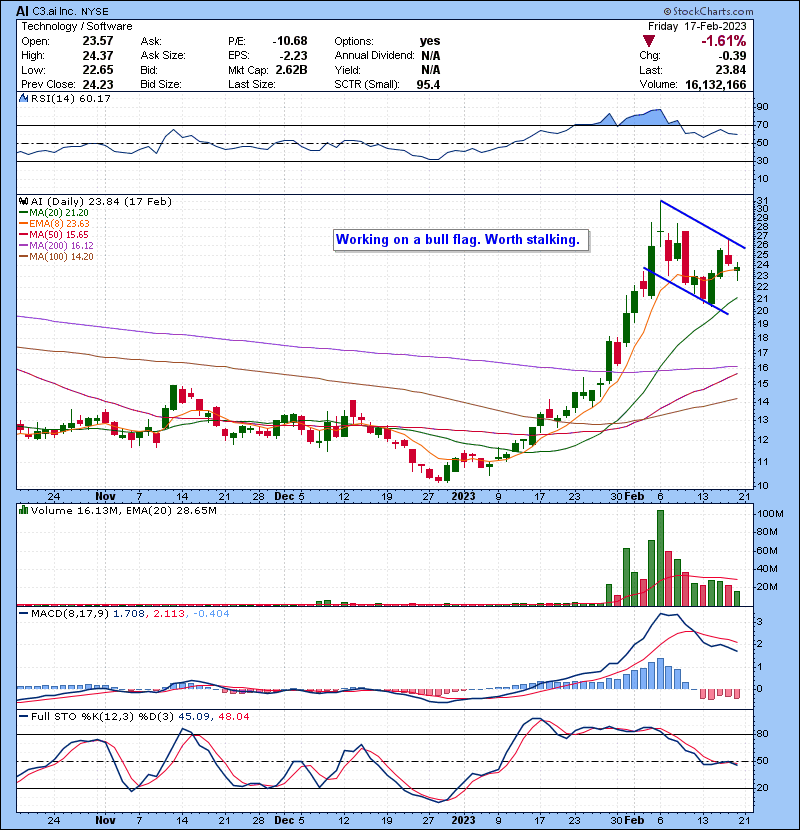Click the High value 24.37

pos(98,56)
